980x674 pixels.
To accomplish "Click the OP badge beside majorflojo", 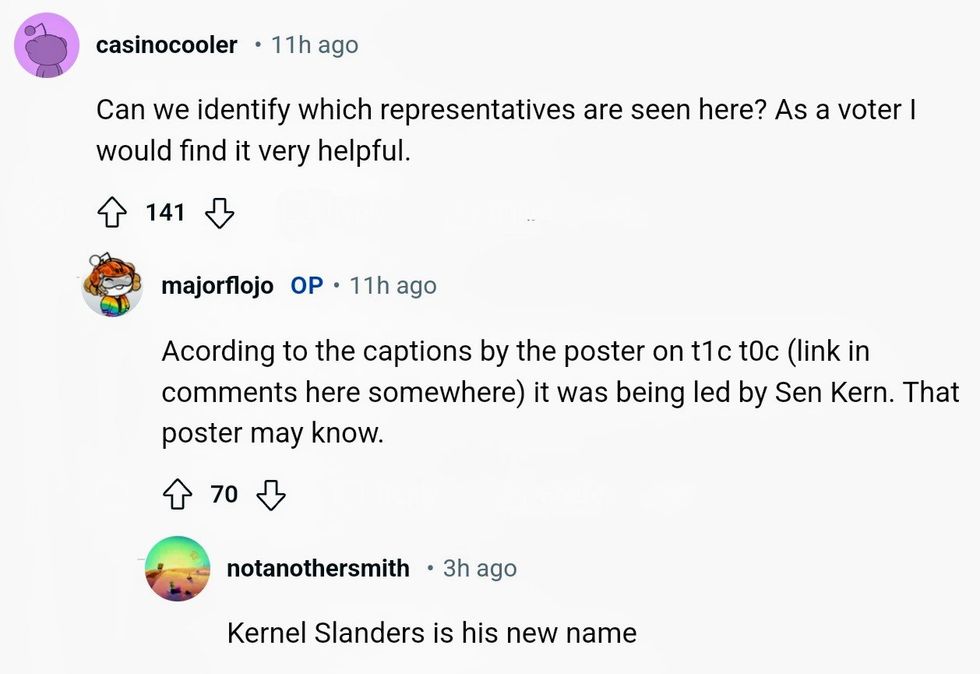I will tap(306, 285).
